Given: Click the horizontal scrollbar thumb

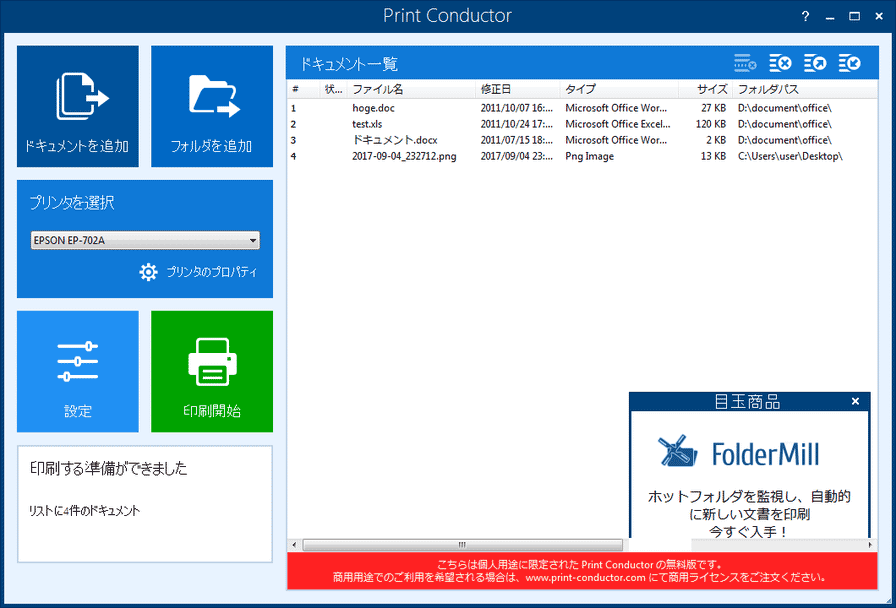Looking at the screenshot, I should 462,545.
